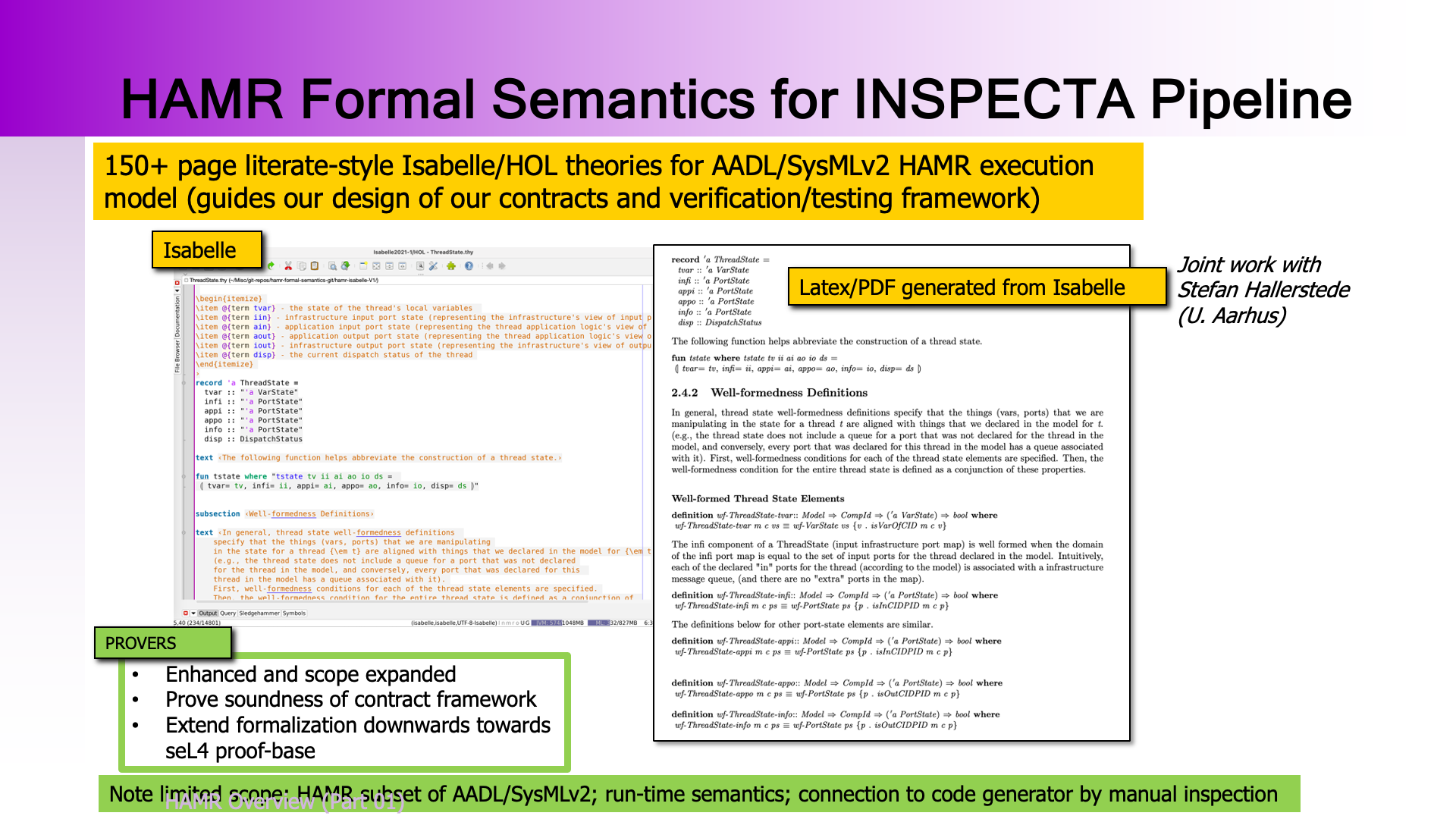This screenshot has height=819, width=1456.
Task: Collapse the record ThreadState fold marker
Action: coord(184,383)
